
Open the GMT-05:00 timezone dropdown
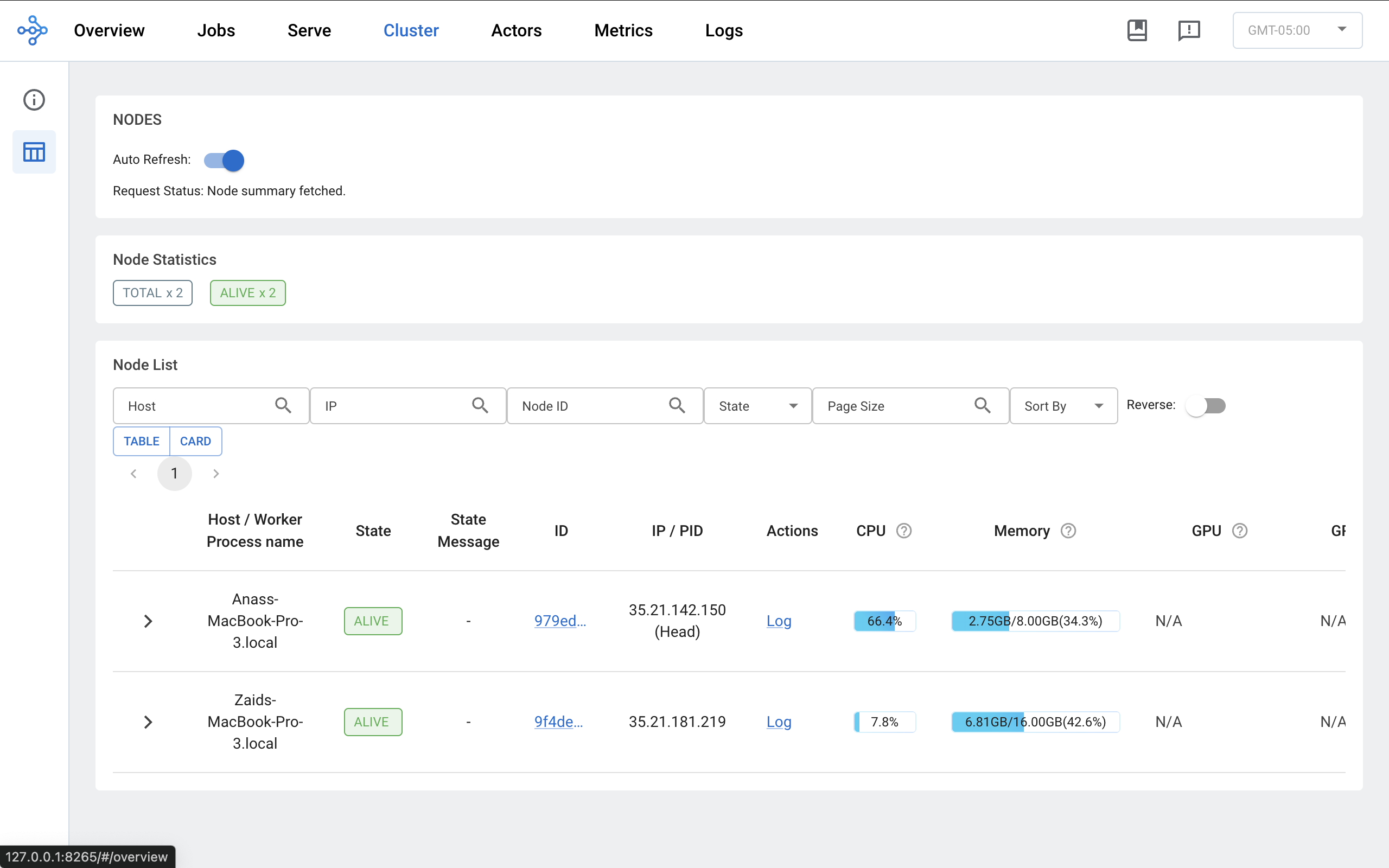click(x=1297, y=30)
